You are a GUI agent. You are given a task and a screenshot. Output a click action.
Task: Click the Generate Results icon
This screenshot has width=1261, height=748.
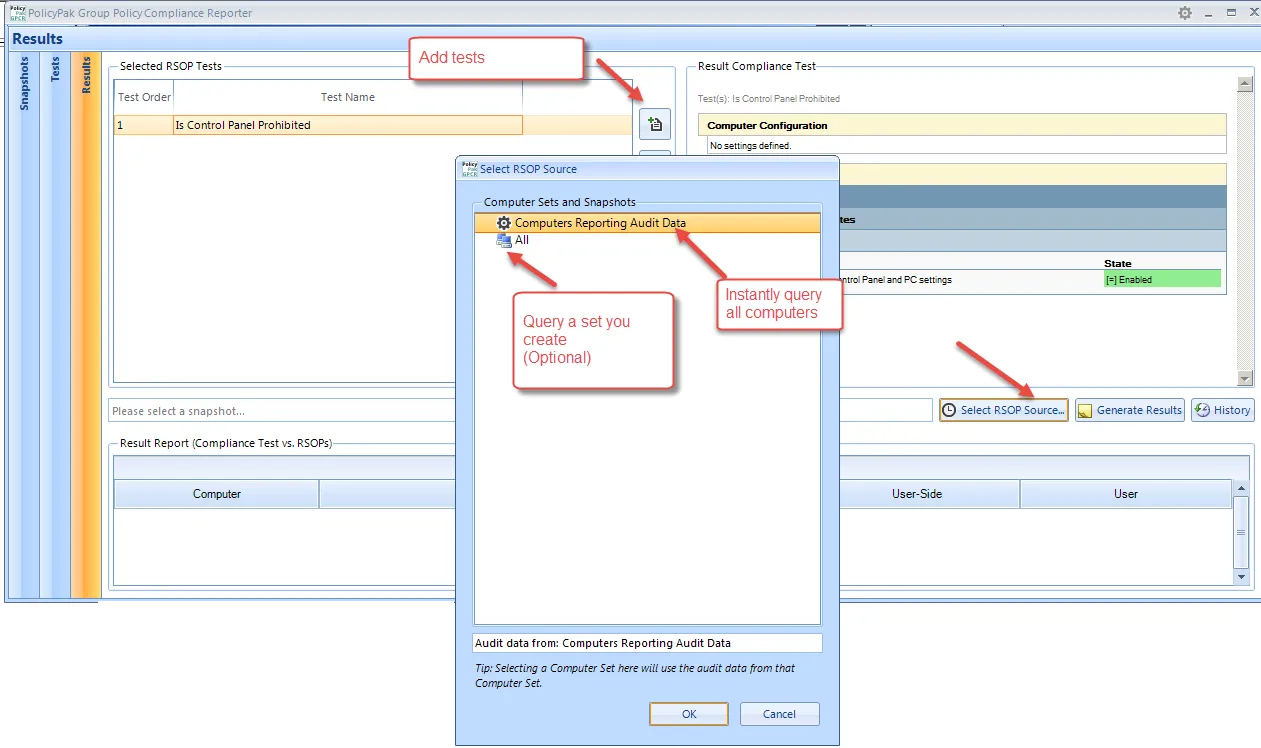[1085, 411]
